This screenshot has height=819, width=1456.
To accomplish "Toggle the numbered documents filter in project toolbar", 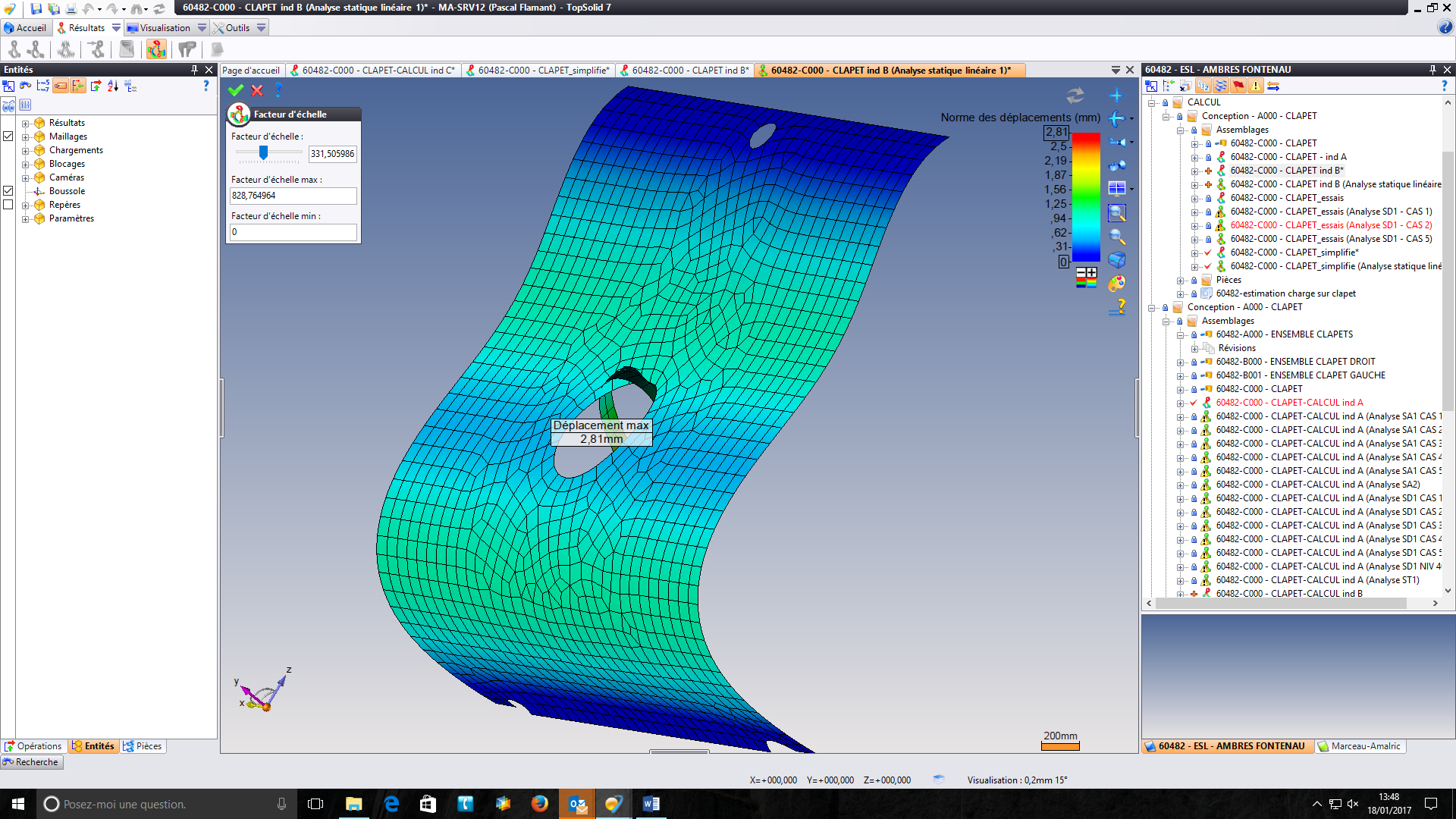I will click(1203, 86).
